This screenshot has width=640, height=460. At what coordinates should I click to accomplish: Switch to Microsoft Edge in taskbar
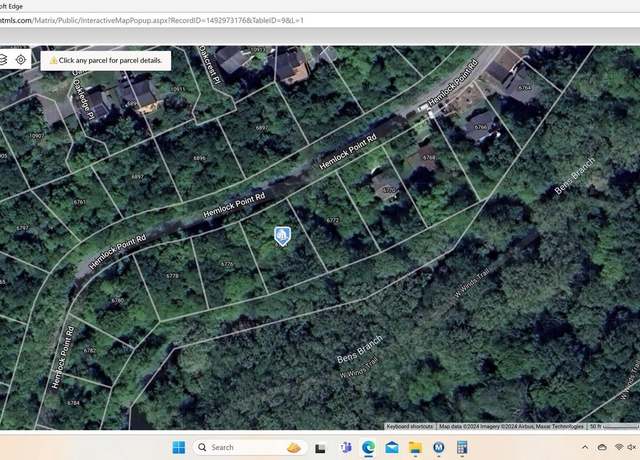(369, 448)
